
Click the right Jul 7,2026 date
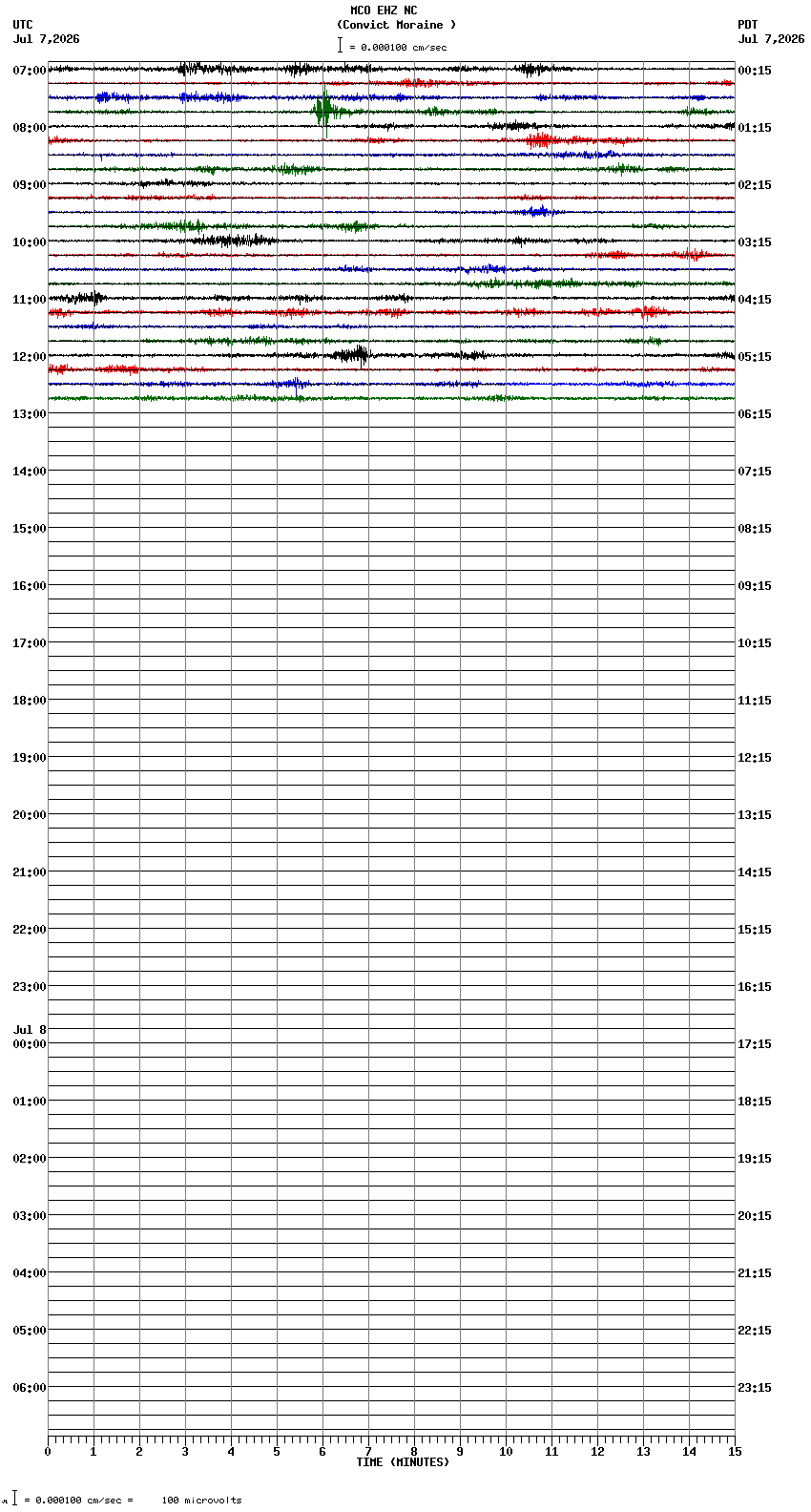[771, 39]
